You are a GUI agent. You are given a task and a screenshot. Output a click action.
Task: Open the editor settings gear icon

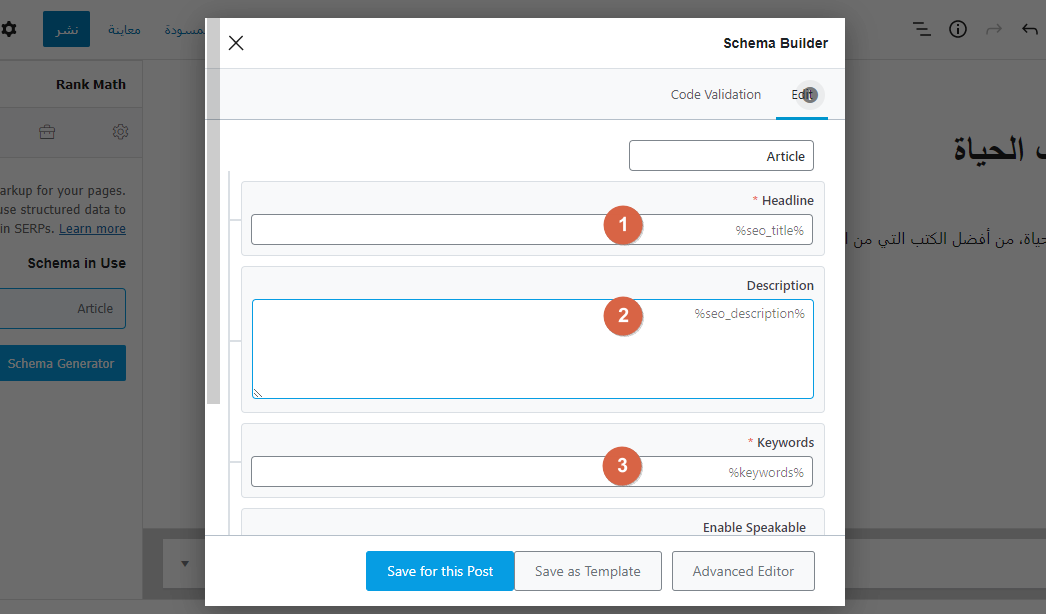(x=9, y=29)
